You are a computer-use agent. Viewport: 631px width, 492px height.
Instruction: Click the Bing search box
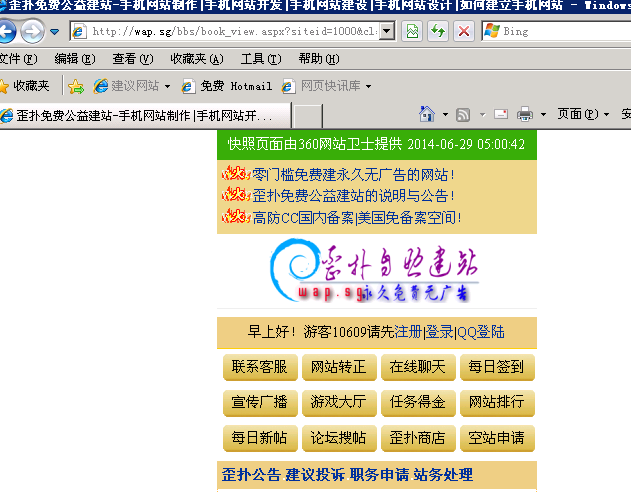click(557, 31)
